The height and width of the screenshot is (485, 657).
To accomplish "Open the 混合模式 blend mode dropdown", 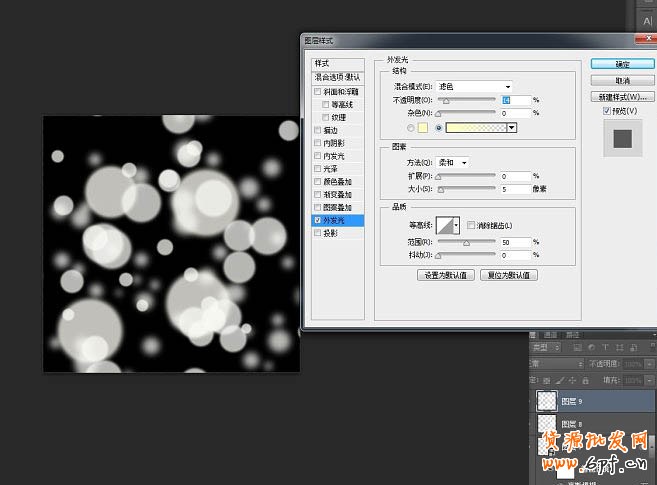I will coord(474,87).
